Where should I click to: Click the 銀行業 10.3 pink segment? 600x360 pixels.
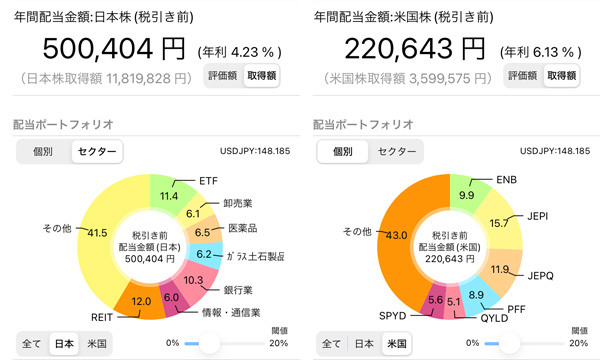click(x=195, y=281)
